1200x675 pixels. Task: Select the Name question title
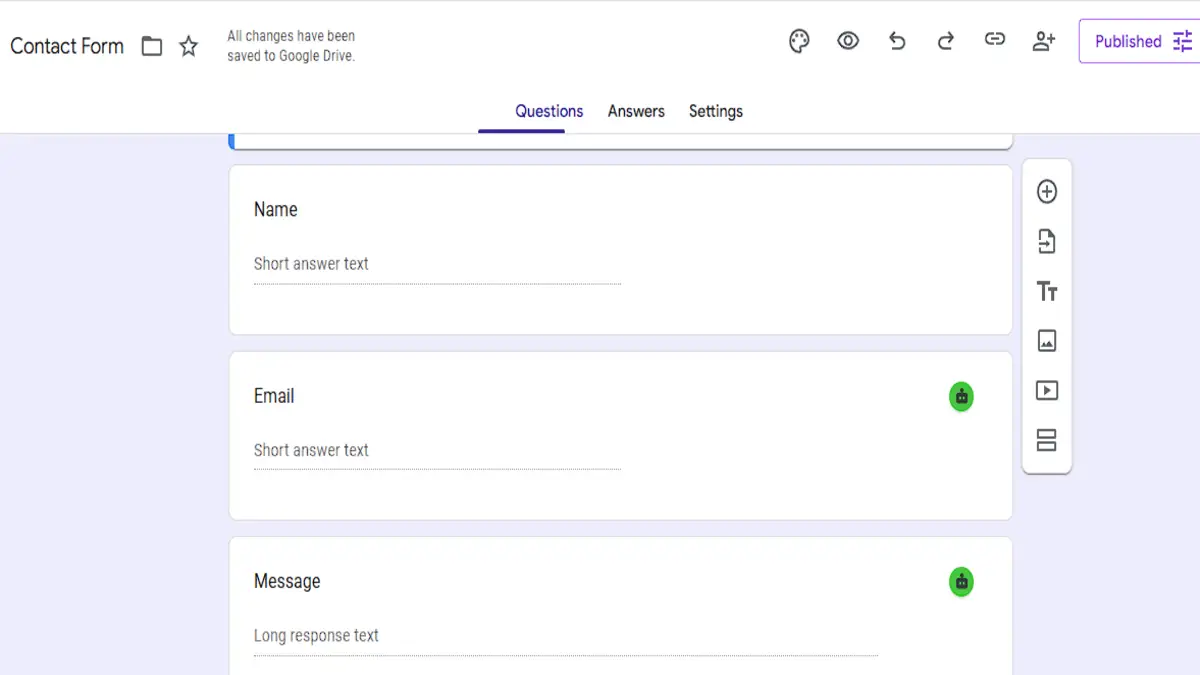pyautogui.click(x=275, y=209)
